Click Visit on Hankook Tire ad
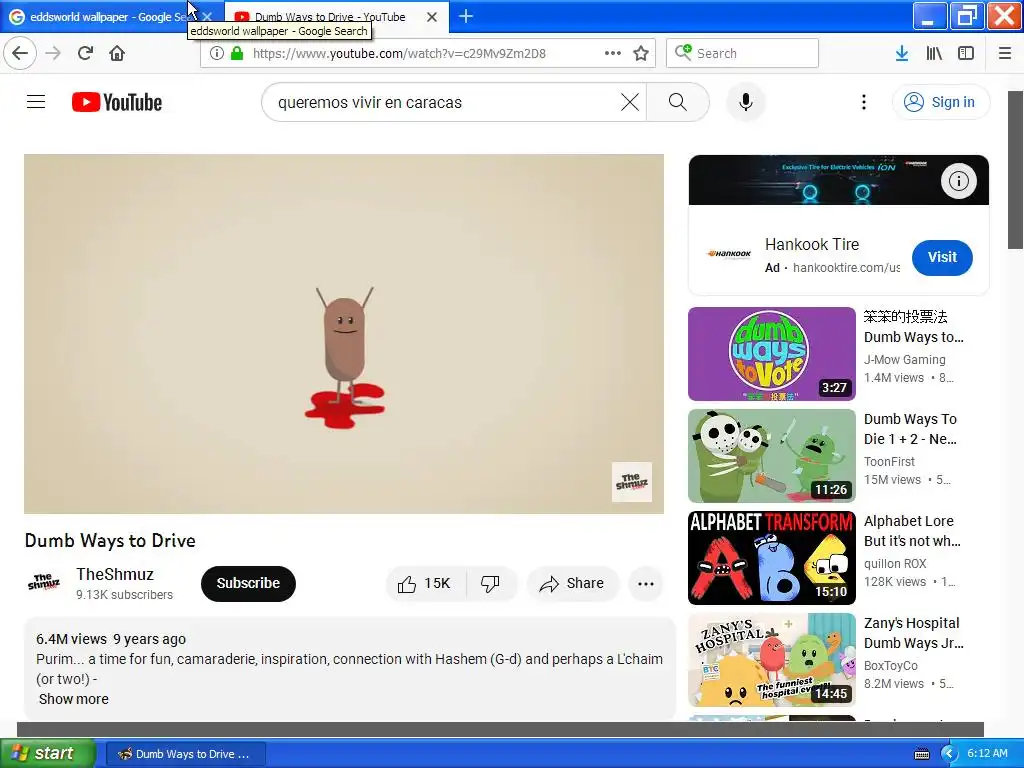This screenshot has height=768, width=1024. (x=942, y=257)
